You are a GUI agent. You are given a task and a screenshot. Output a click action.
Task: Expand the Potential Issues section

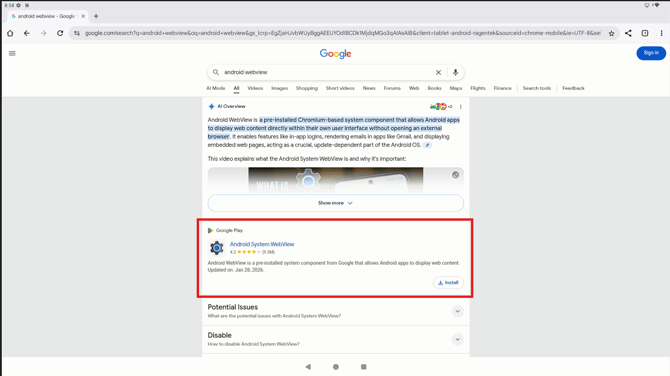click(x=457, y=311)
